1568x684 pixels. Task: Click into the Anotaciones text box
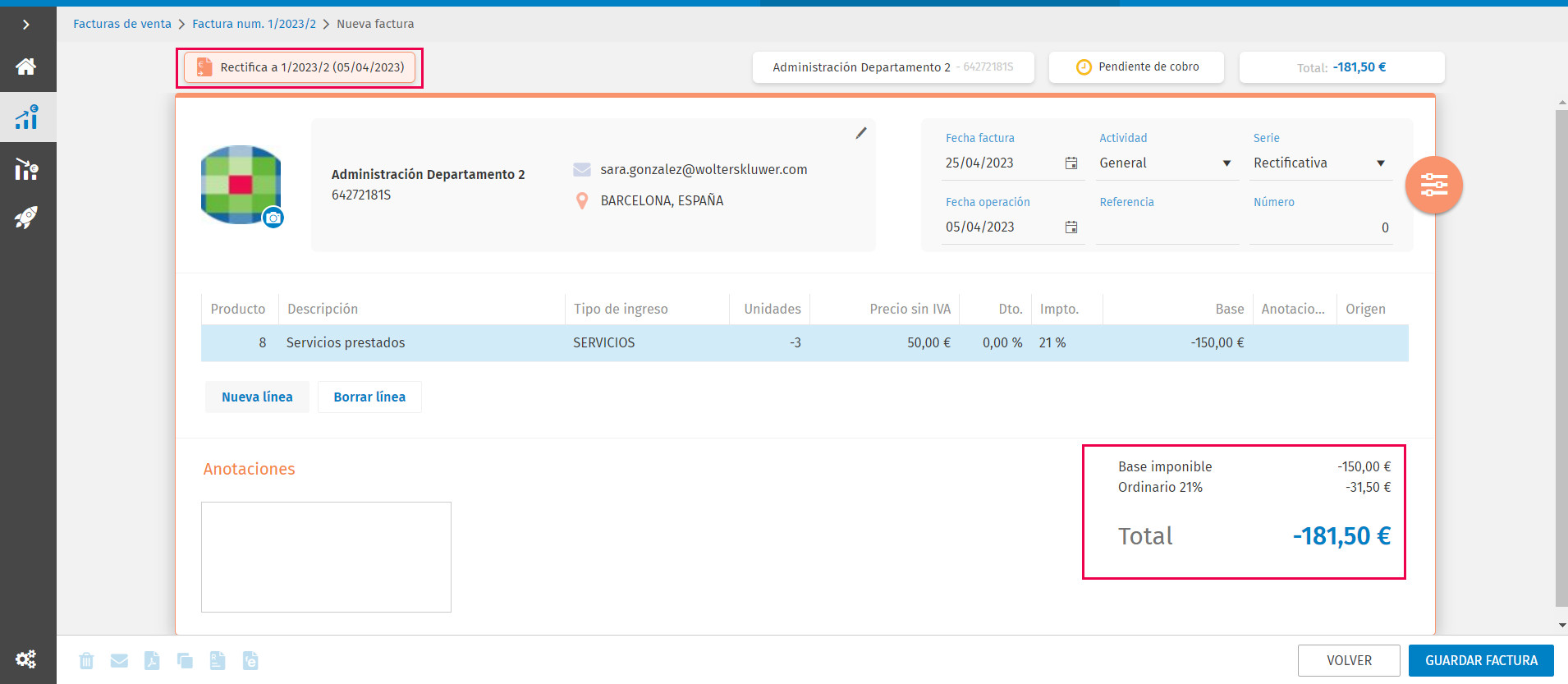pyautogui.click(x=326, y=557)
